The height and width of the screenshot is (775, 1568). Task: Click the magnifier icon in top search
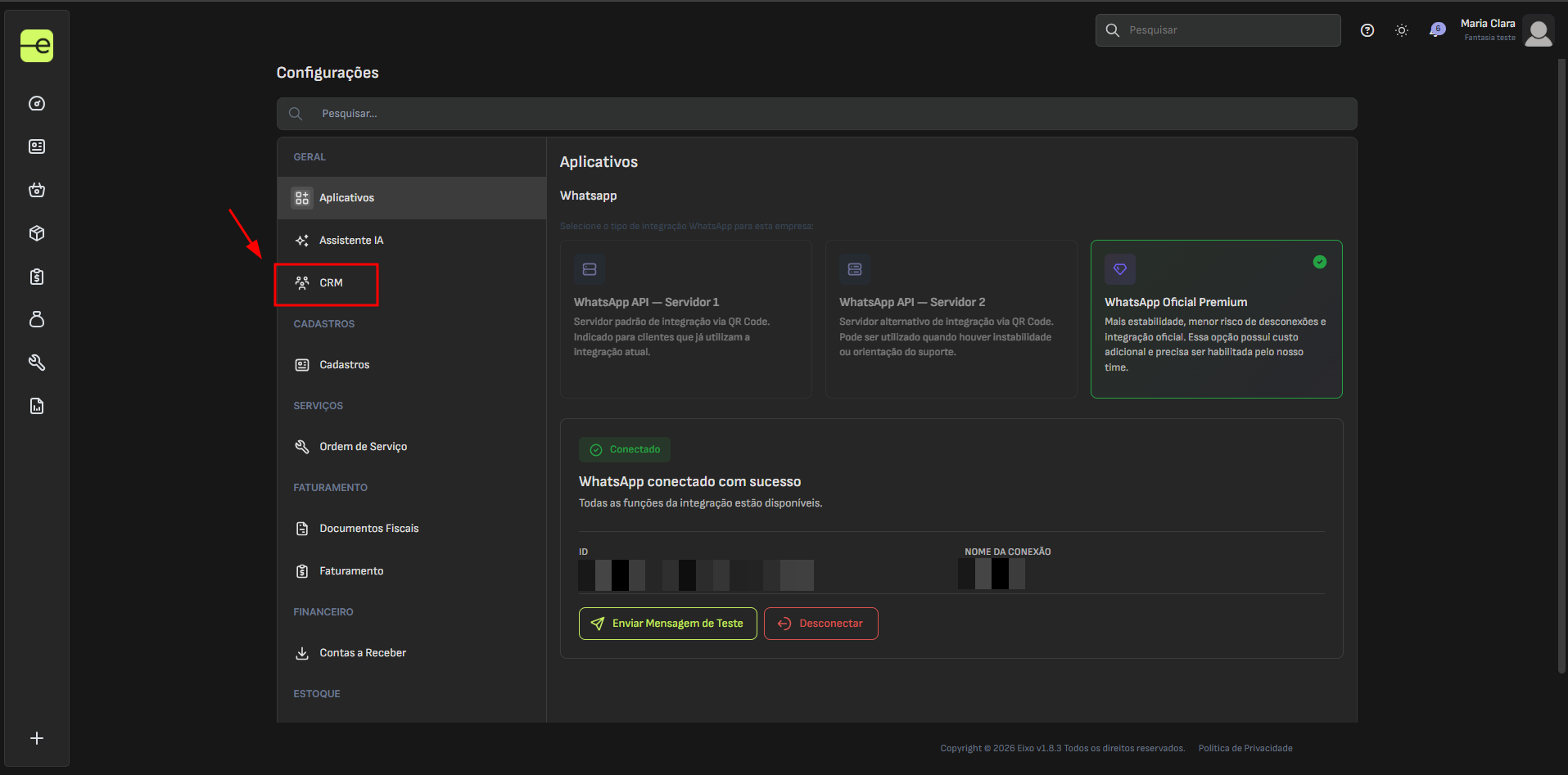pyautogui.click(x=1113, y=30)
